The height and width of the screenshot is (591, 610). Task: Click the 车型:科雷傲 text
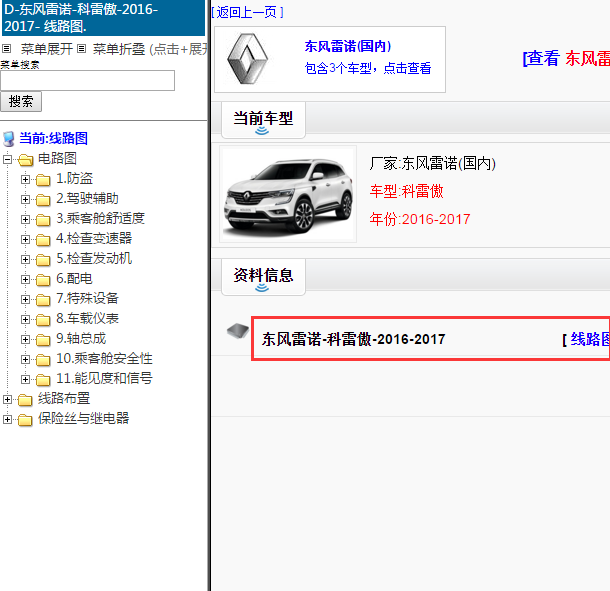(407, 191)
